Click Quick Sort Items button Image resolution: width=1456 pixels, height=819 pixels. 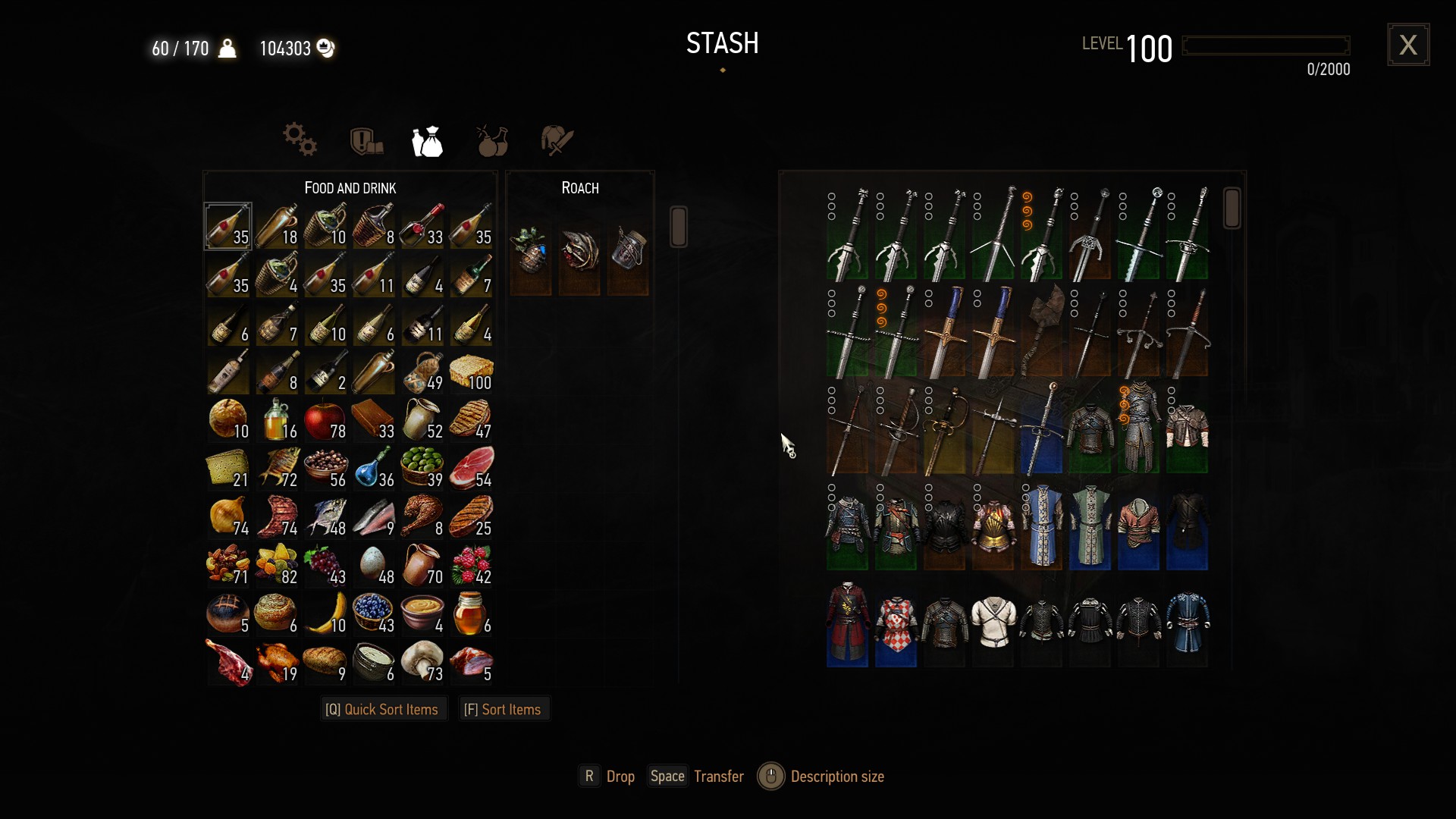point(381,709)
